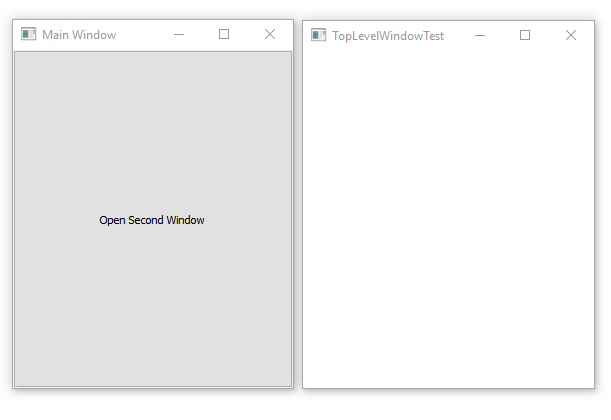The height and width of the screenshot is (420, 611).
Task: Select the Main Window title text
Action: coord(79,35)
